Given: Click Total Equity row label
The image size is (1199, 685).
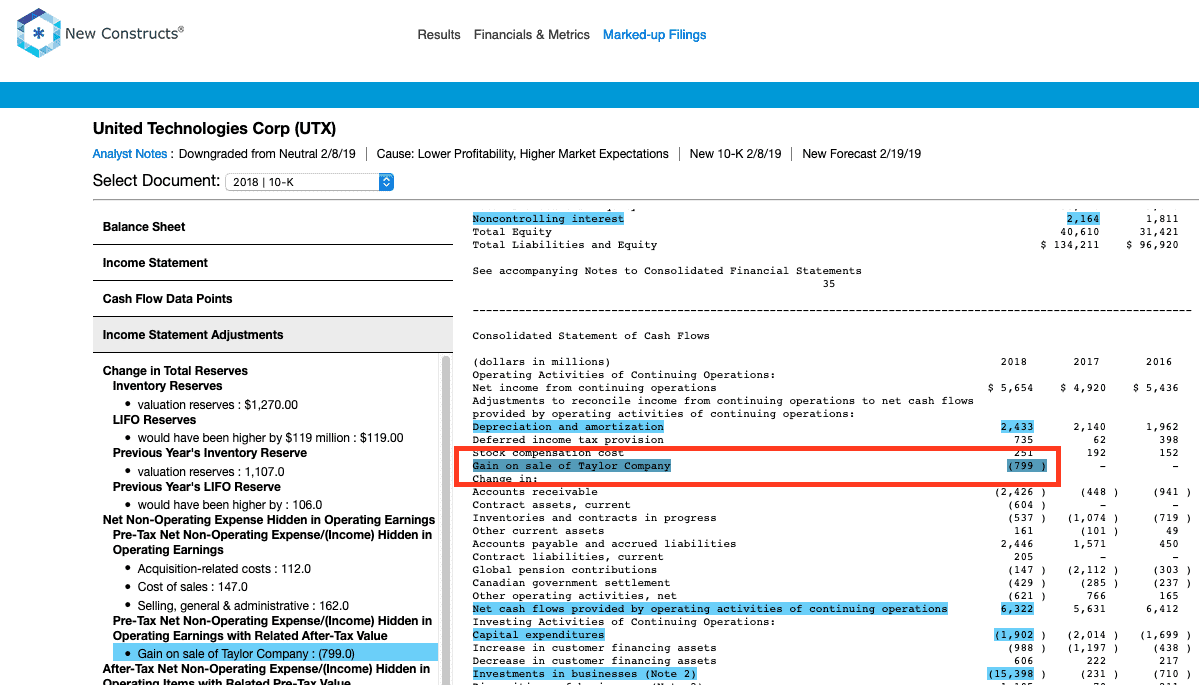Looking at the screenshot, I should (512, 232).
